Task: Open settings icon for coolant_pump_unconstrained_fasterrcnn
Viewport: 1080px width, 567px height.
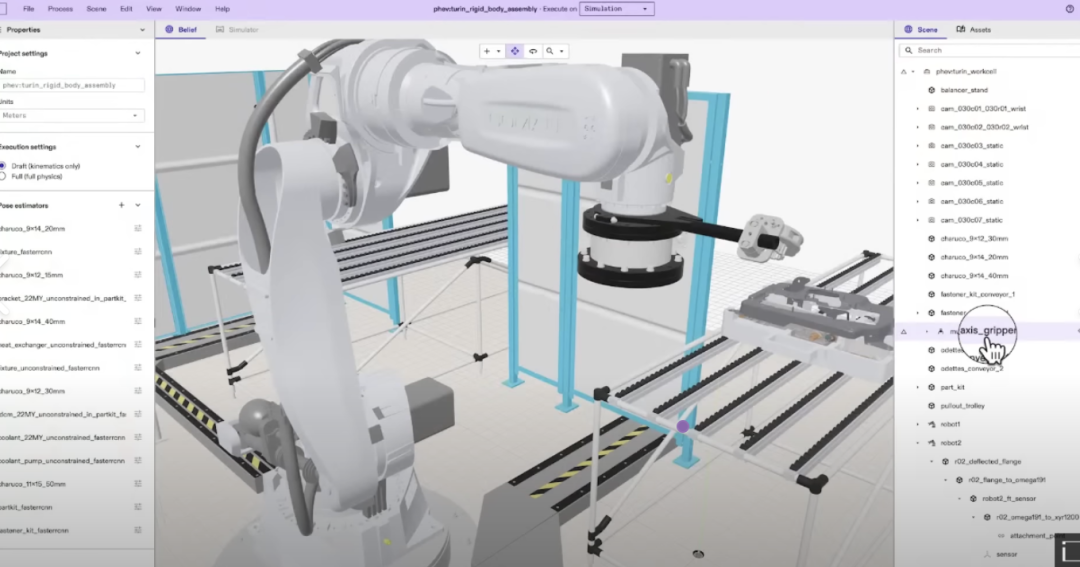Action: point(138,460)
